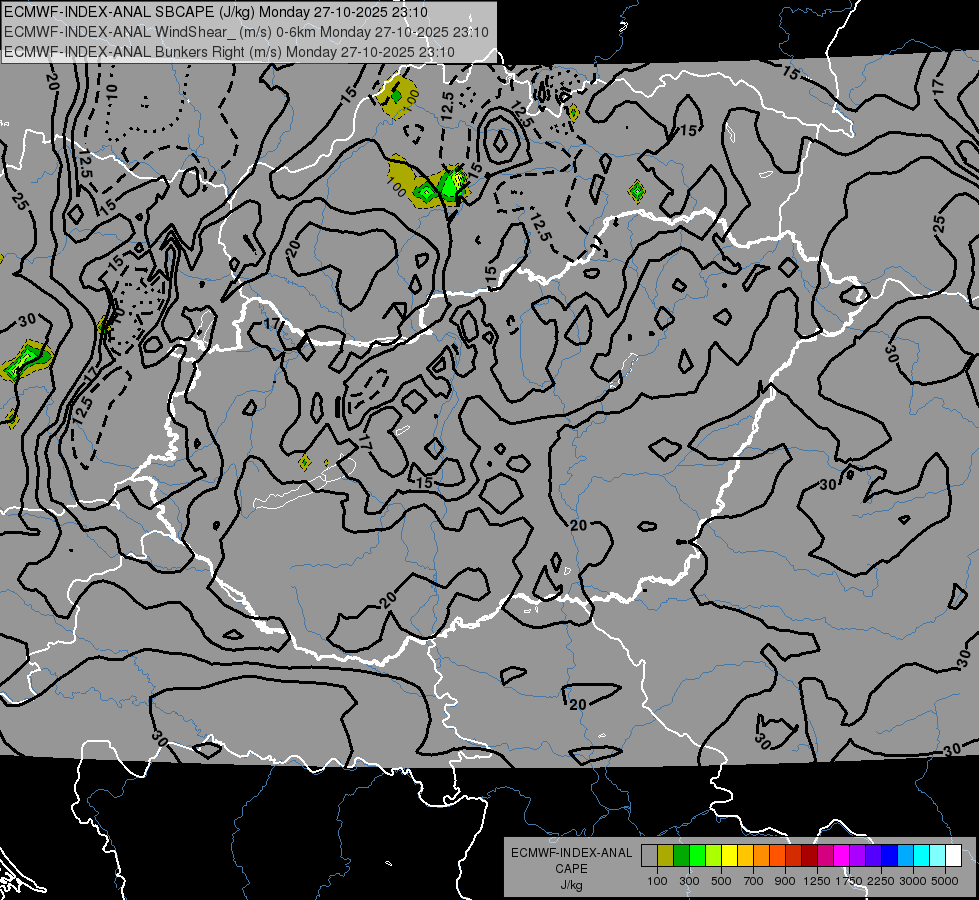
Task: Click the 300 legend scale value
Action: pos(689,881)
